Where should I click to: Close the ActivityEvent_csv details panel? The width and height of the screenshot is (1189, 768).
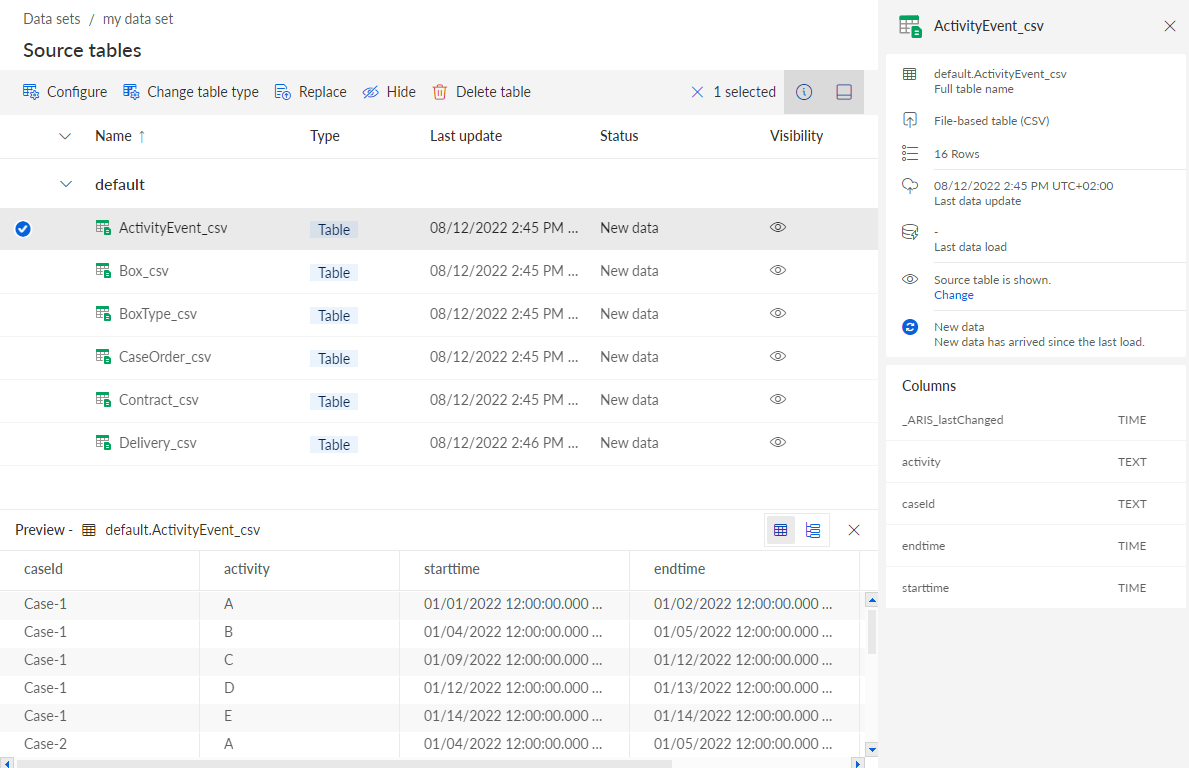tap(1169, 27)
